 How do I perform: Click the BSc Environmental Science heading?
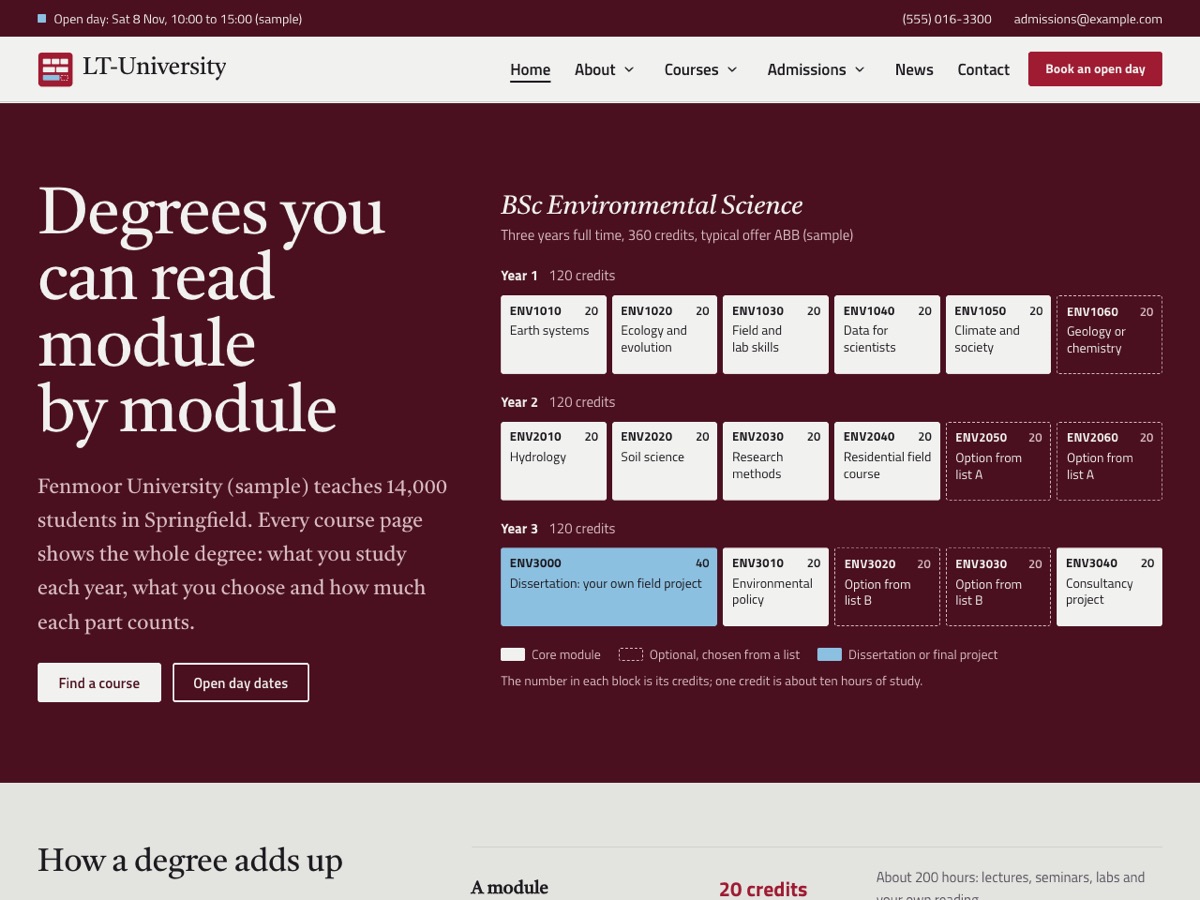(x=652, y=205)
